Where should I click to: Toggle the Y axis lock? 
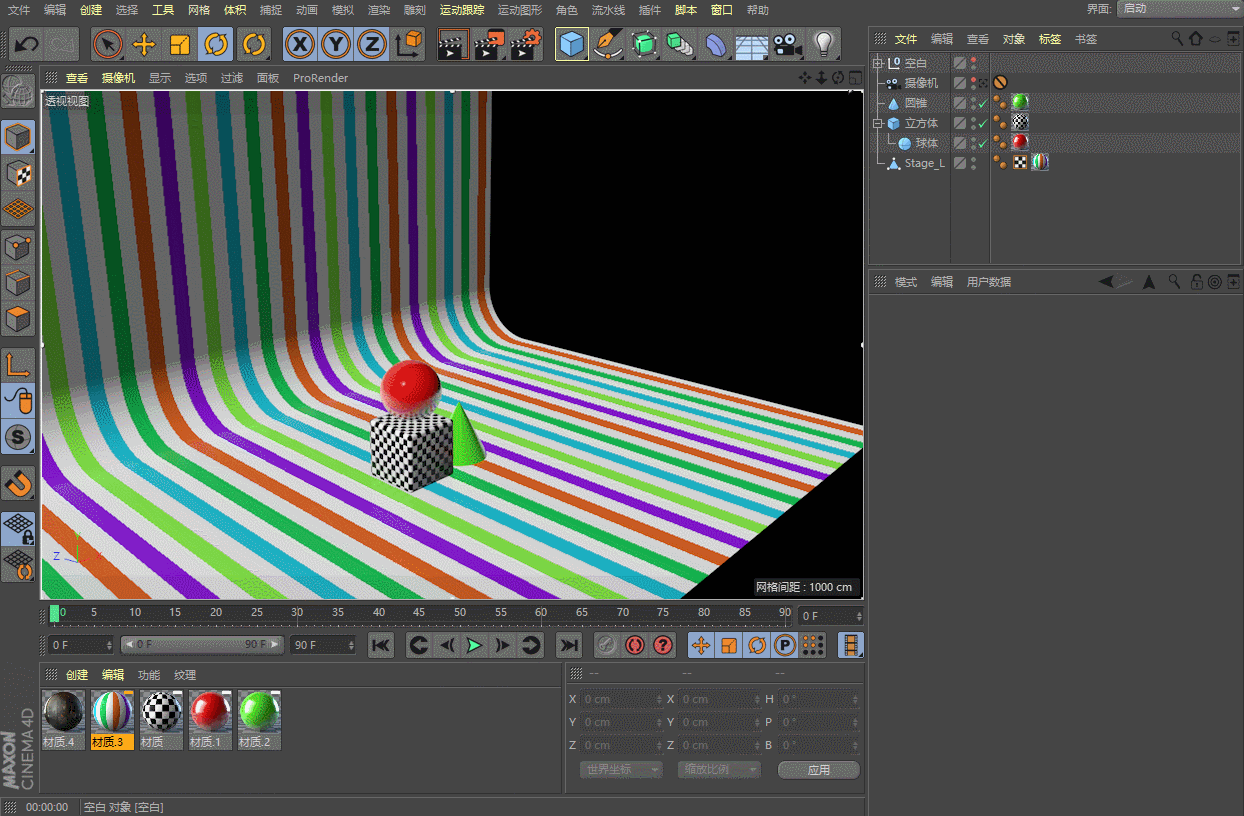coord(335,44)
